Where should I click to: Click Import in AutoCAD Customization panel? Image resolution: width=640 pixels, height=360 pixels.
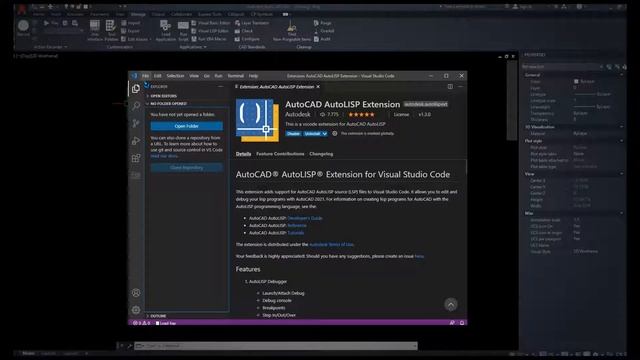pos(130,23)
